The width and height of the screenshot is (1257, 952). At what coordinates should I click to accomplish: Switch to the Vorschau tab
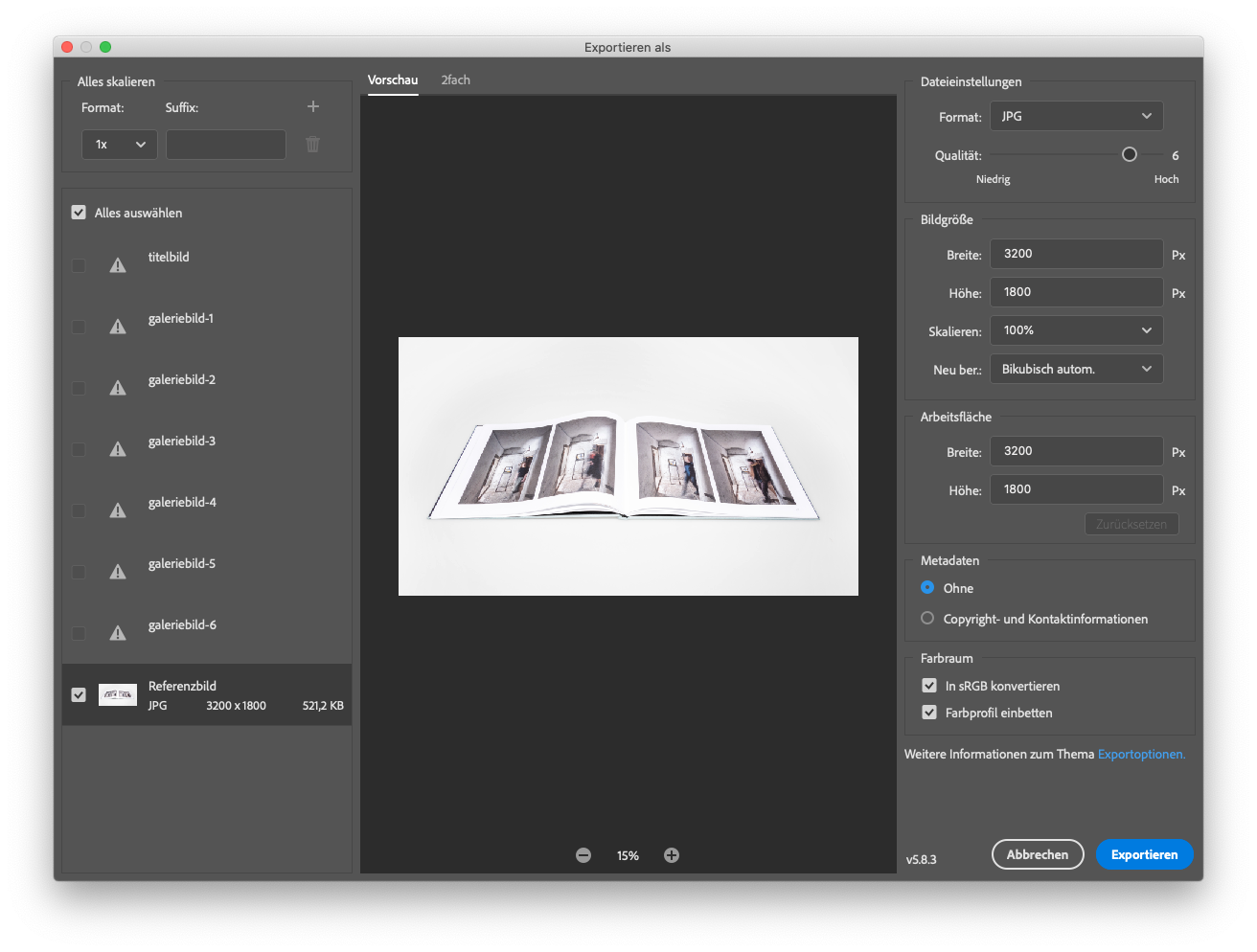pyautogui.click(x=393, y=80)
